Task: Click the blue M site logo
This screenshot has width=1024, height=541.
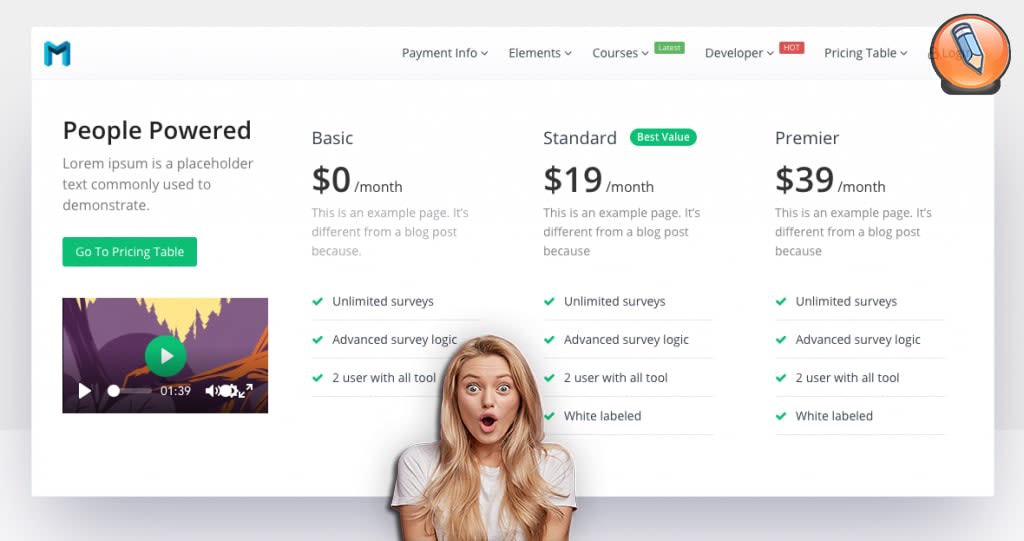Action: click(x=57, y=53)
